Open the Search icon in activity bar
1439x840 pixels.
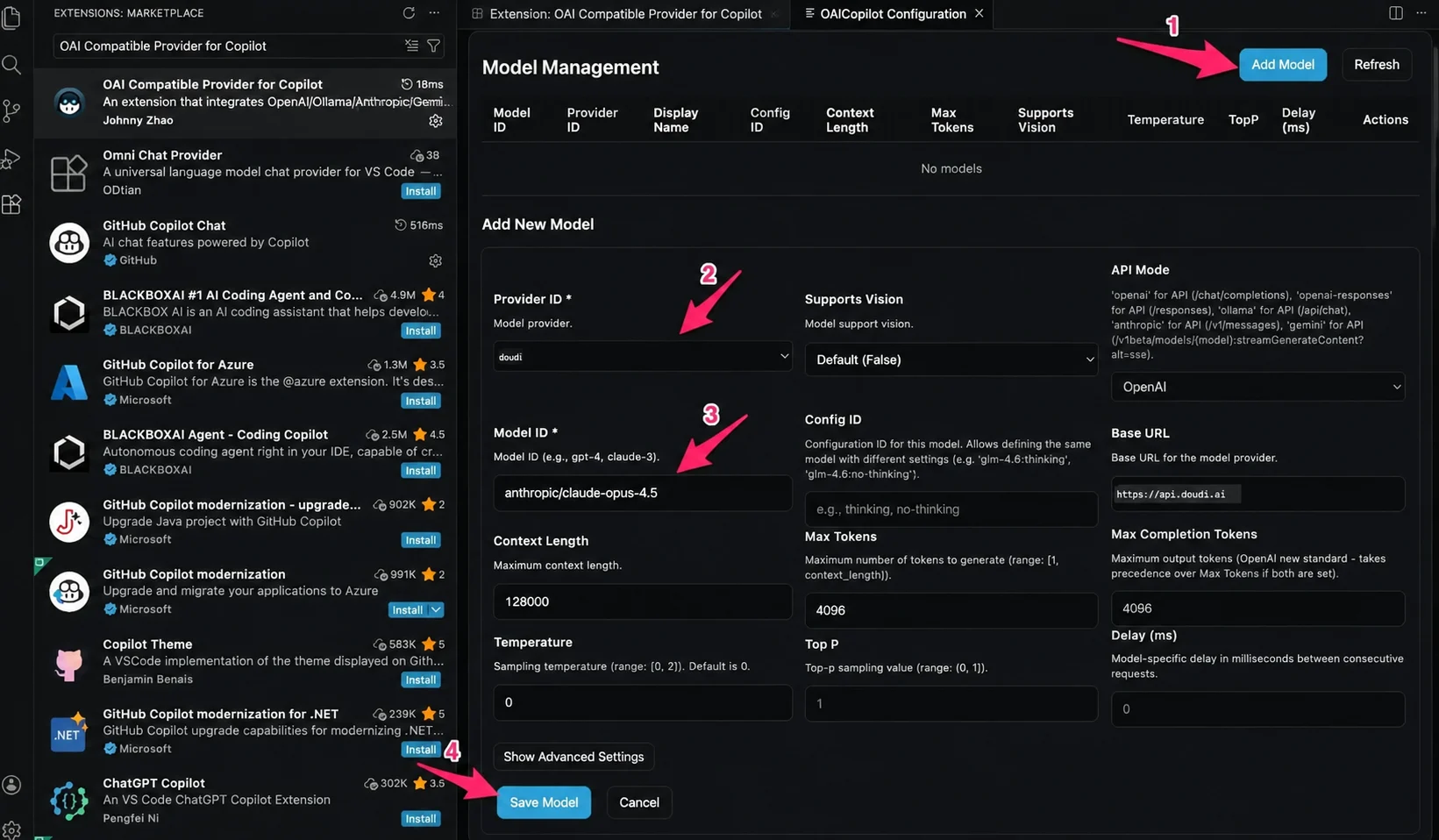point(11,65)
